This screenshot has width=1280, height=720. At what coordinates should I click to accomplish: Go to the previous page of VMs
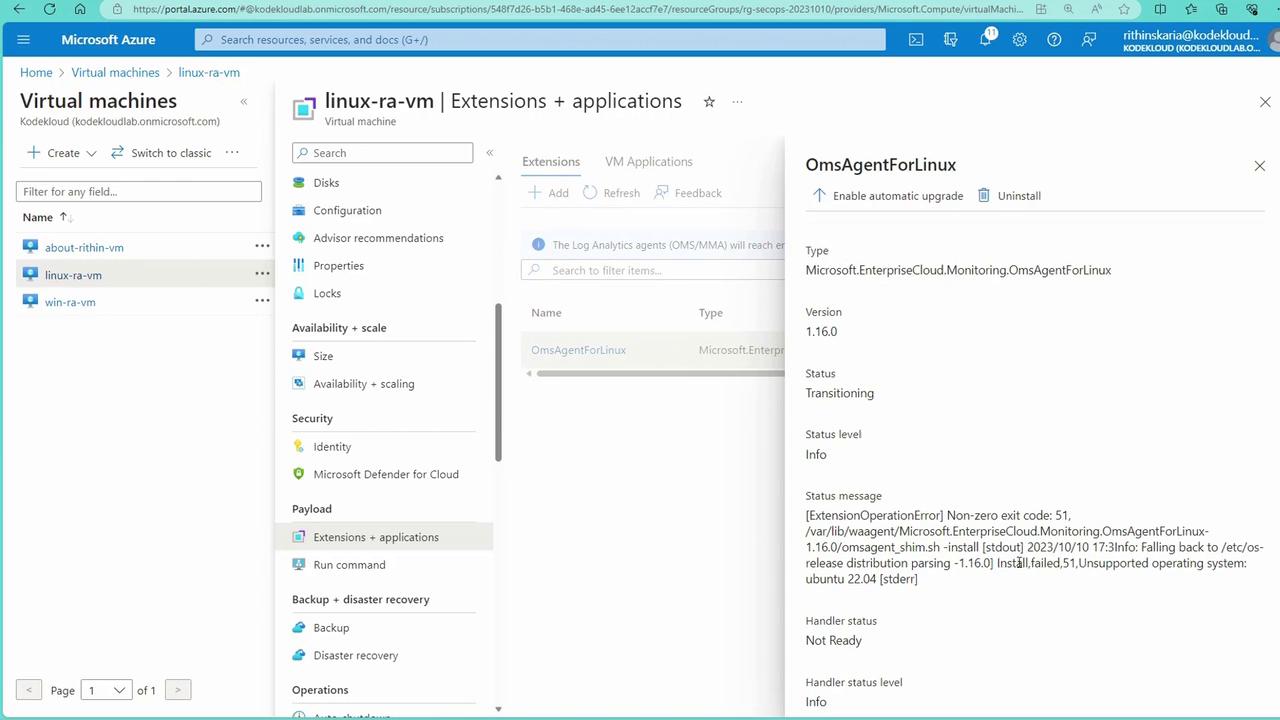point(29,690)
